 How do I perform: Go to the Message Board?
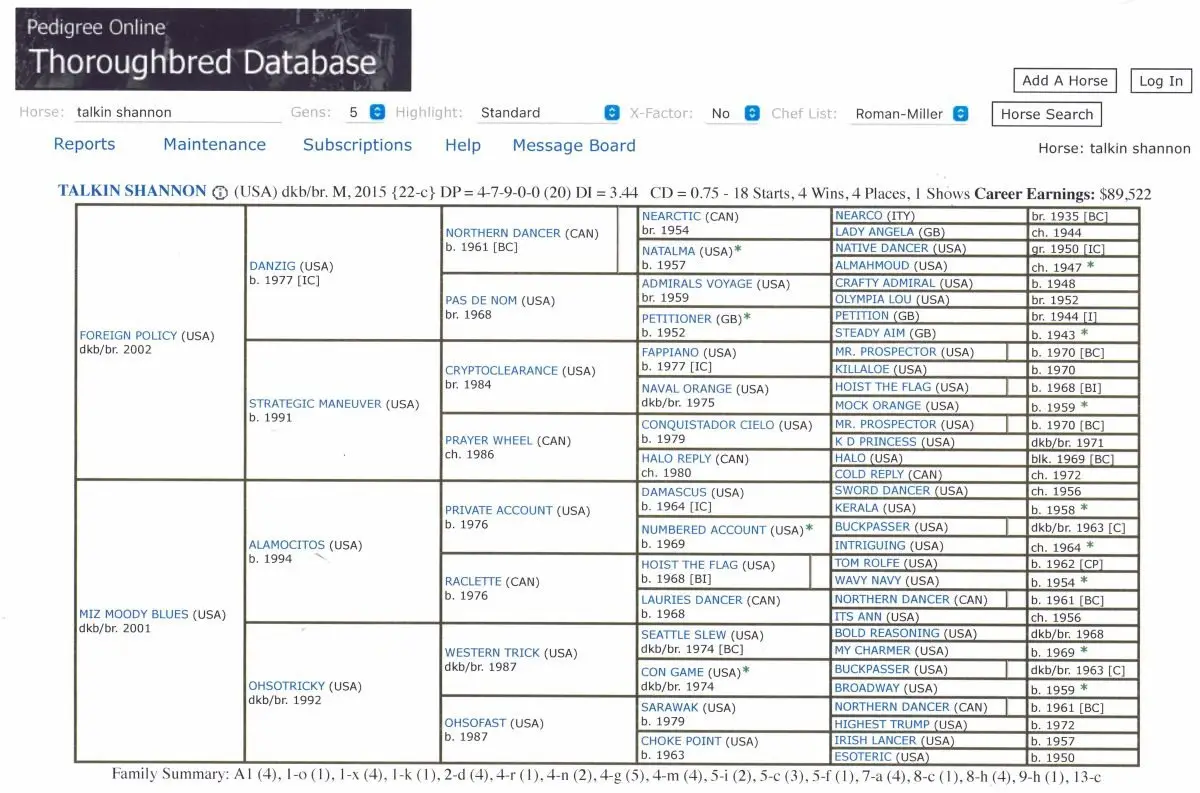click(574, 145)
